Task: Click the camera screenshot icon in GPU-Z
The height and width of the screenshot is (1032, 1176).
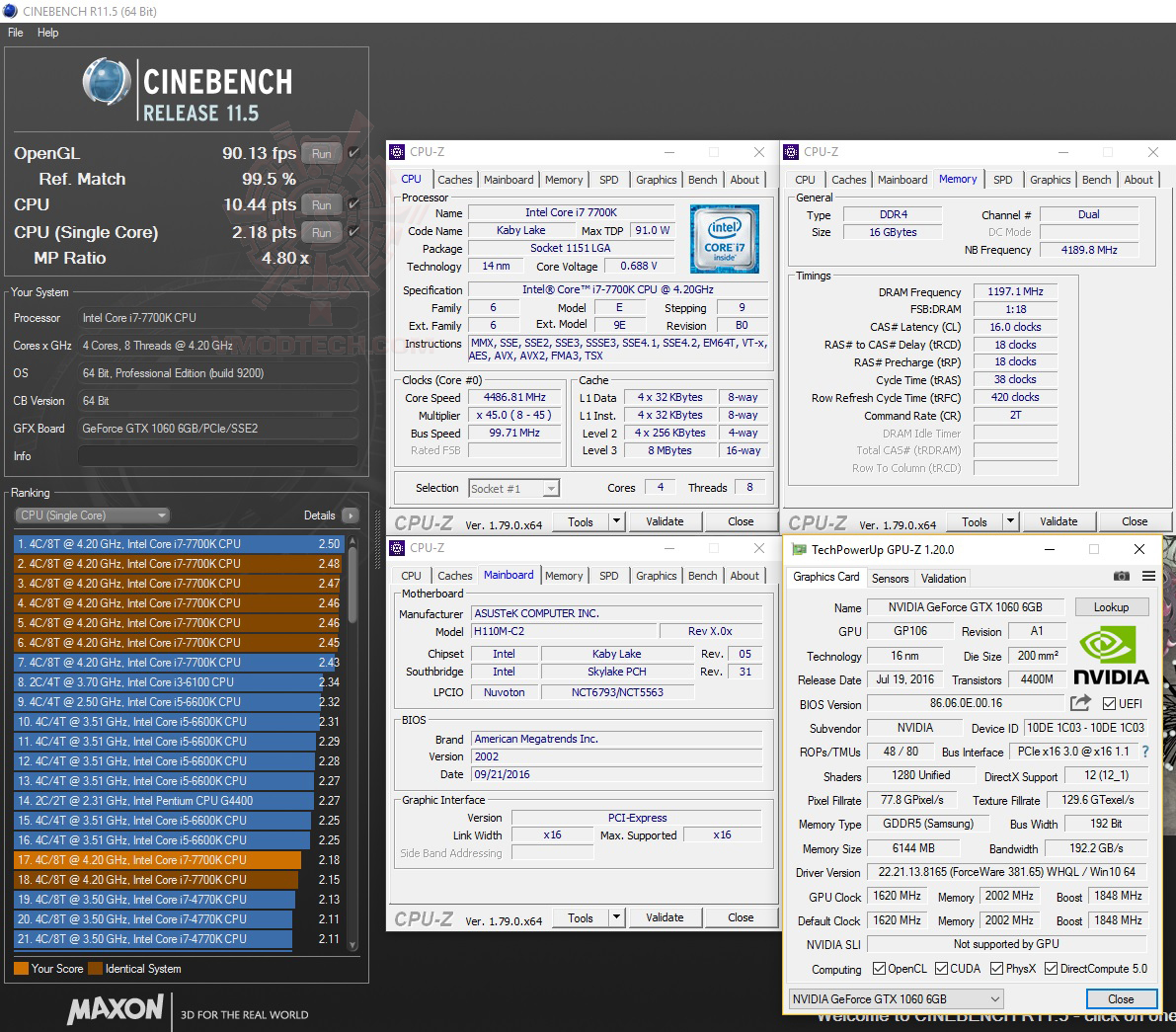Action: coord(1121,576)
